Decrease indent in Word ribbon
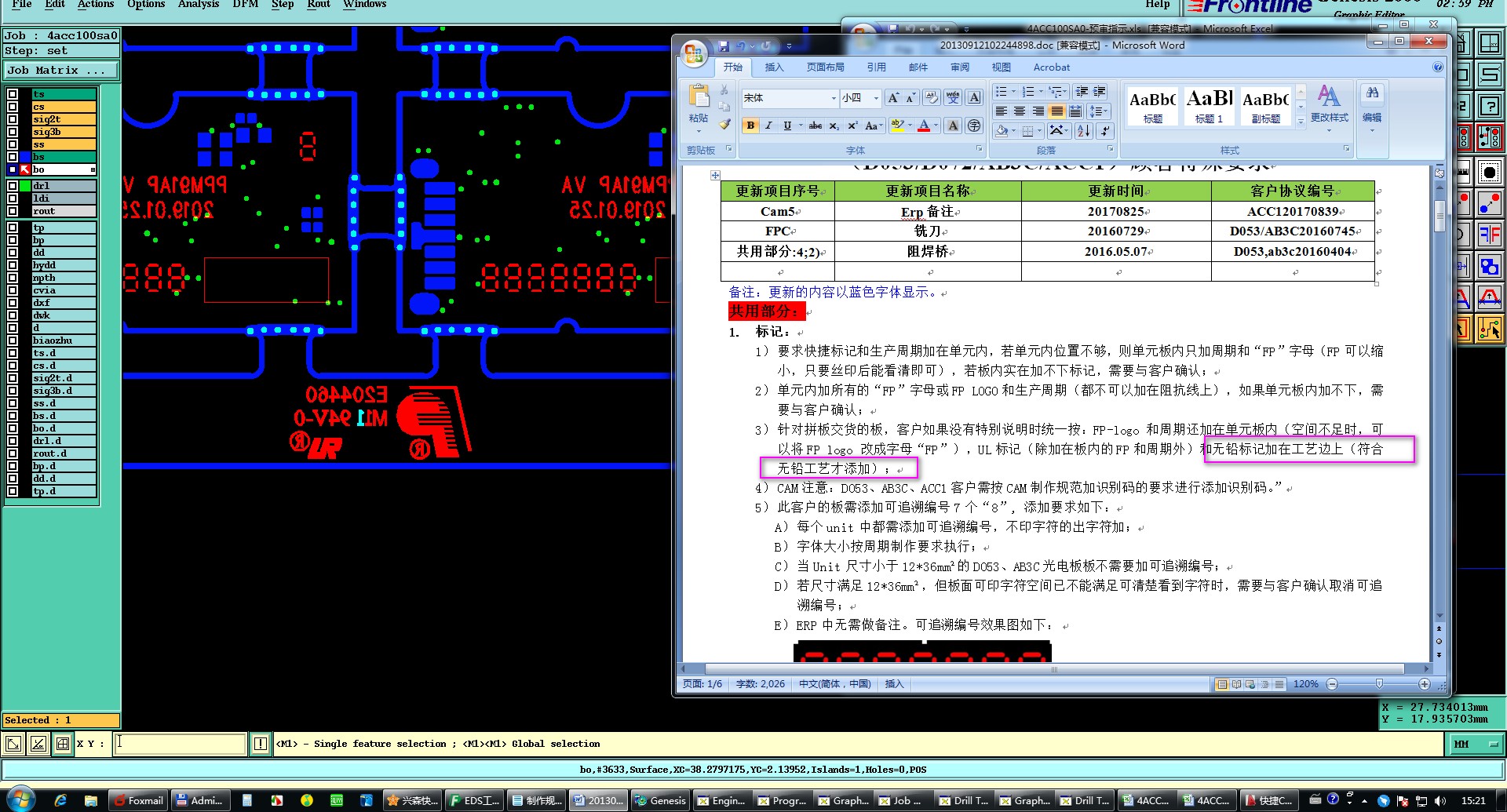Viewport: 1507px width, 812px height. coord(1082,91)
